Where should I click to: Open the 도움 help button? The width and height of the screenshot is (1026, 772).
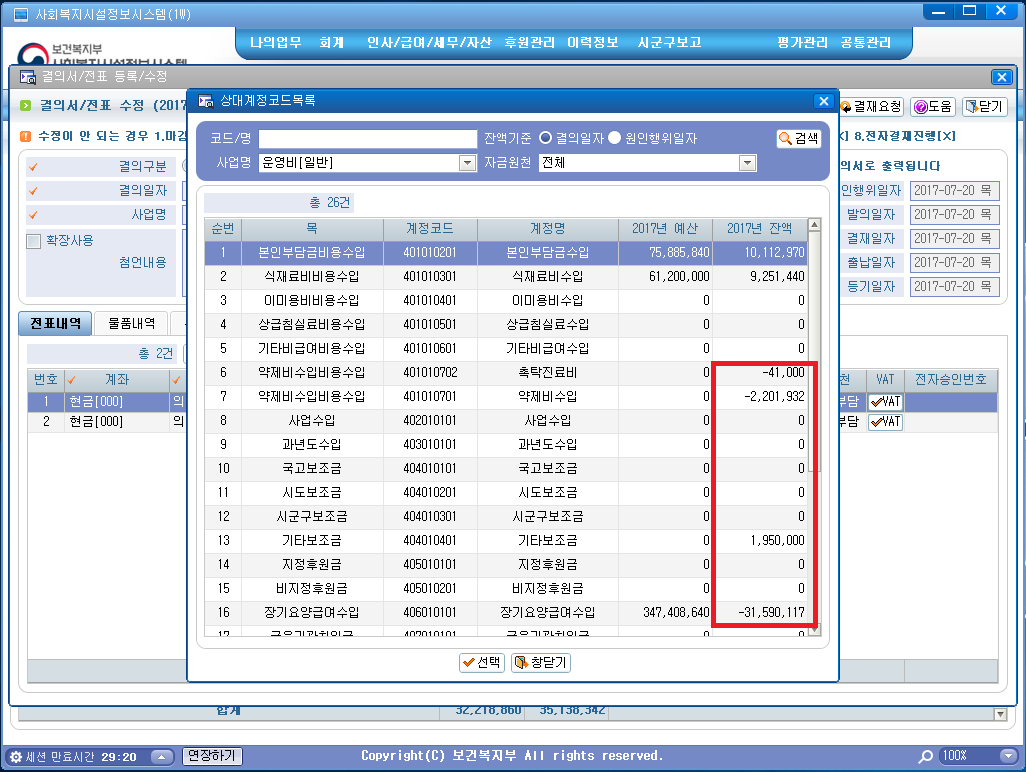point(933,106)
